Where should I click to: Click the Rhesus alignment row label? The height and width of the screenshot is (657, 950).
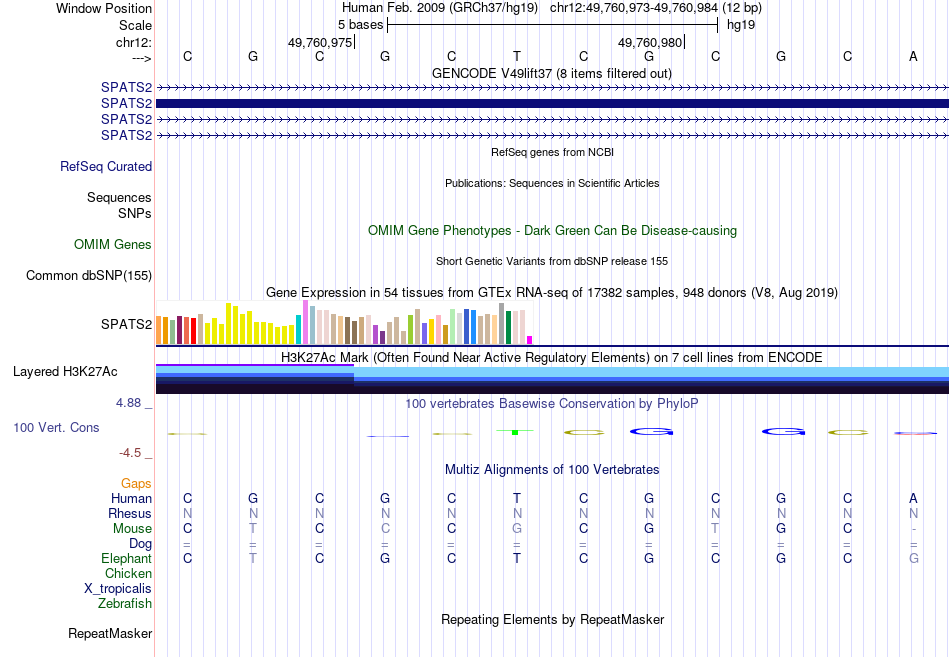(x=130, y=514)
